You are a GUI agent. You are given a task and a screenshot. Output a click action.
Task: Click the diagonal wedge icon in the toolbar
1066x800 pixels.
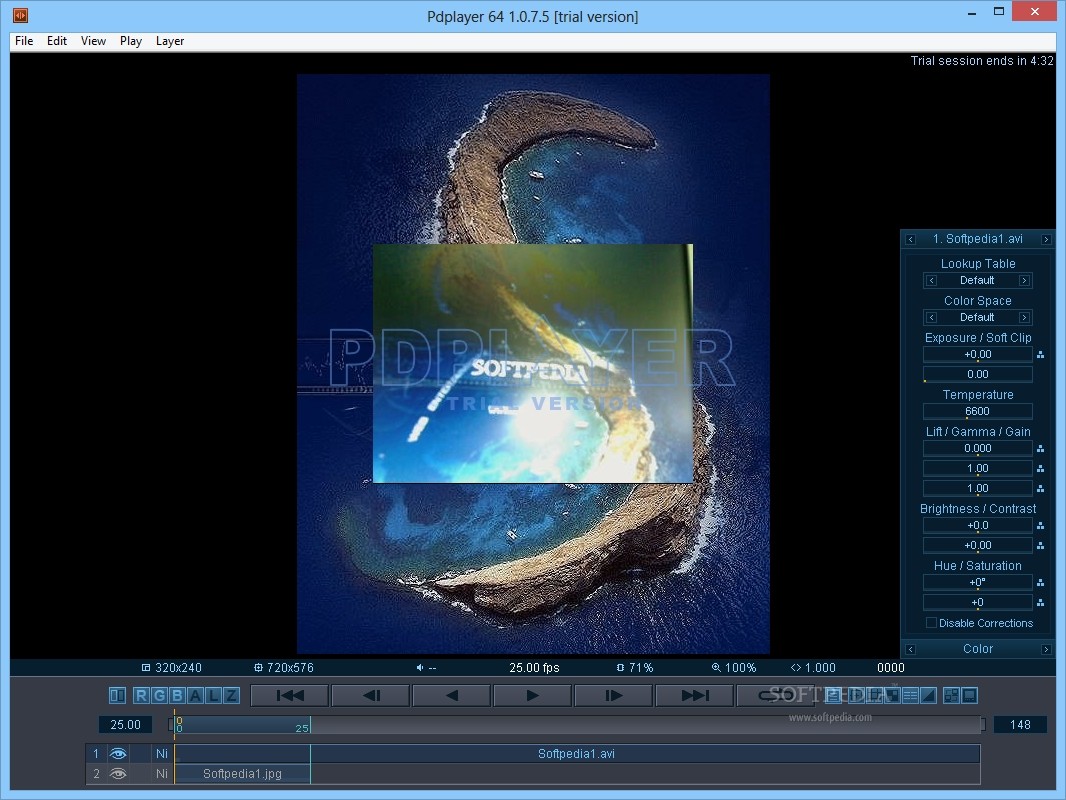click(928, 695)
